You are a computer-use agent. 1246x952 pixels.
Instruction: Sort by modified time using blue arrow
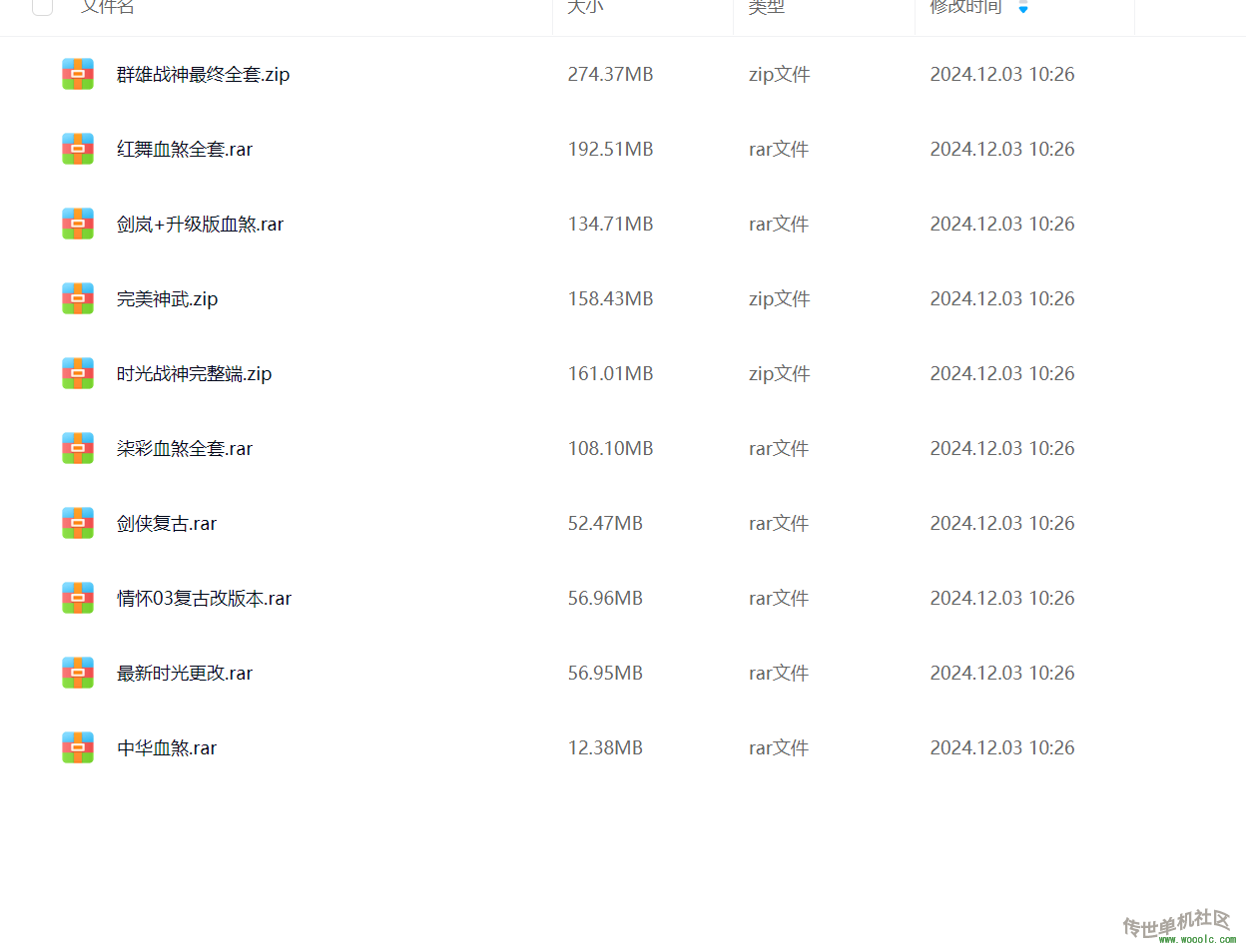pyautogui.click(x=1023, y=7)
